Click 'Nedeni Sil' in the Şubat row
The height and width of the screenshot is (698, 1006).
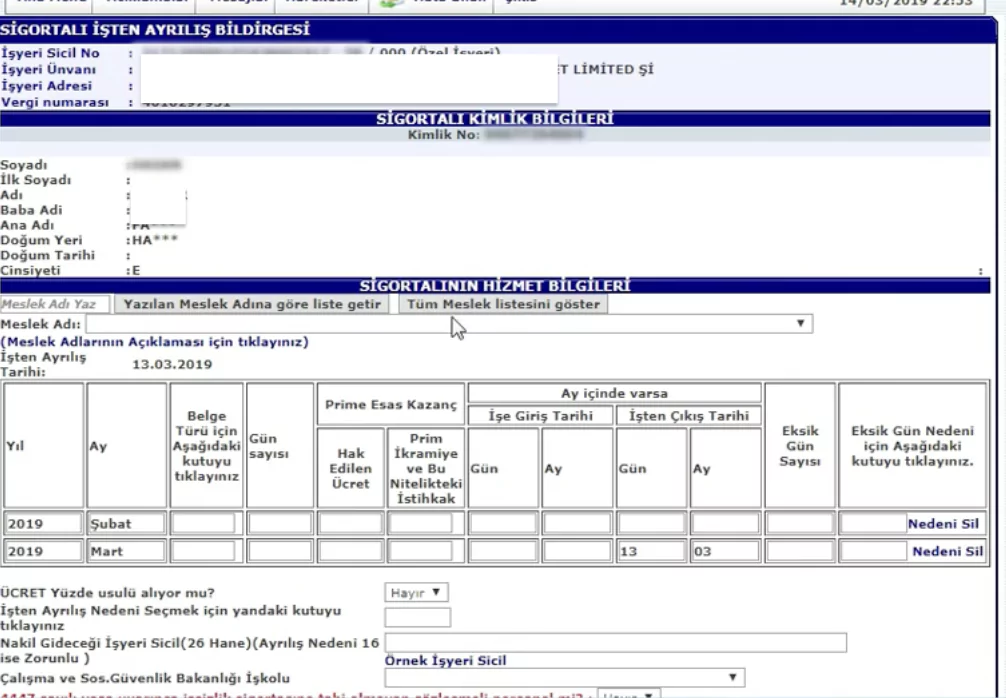coord(945,523)
